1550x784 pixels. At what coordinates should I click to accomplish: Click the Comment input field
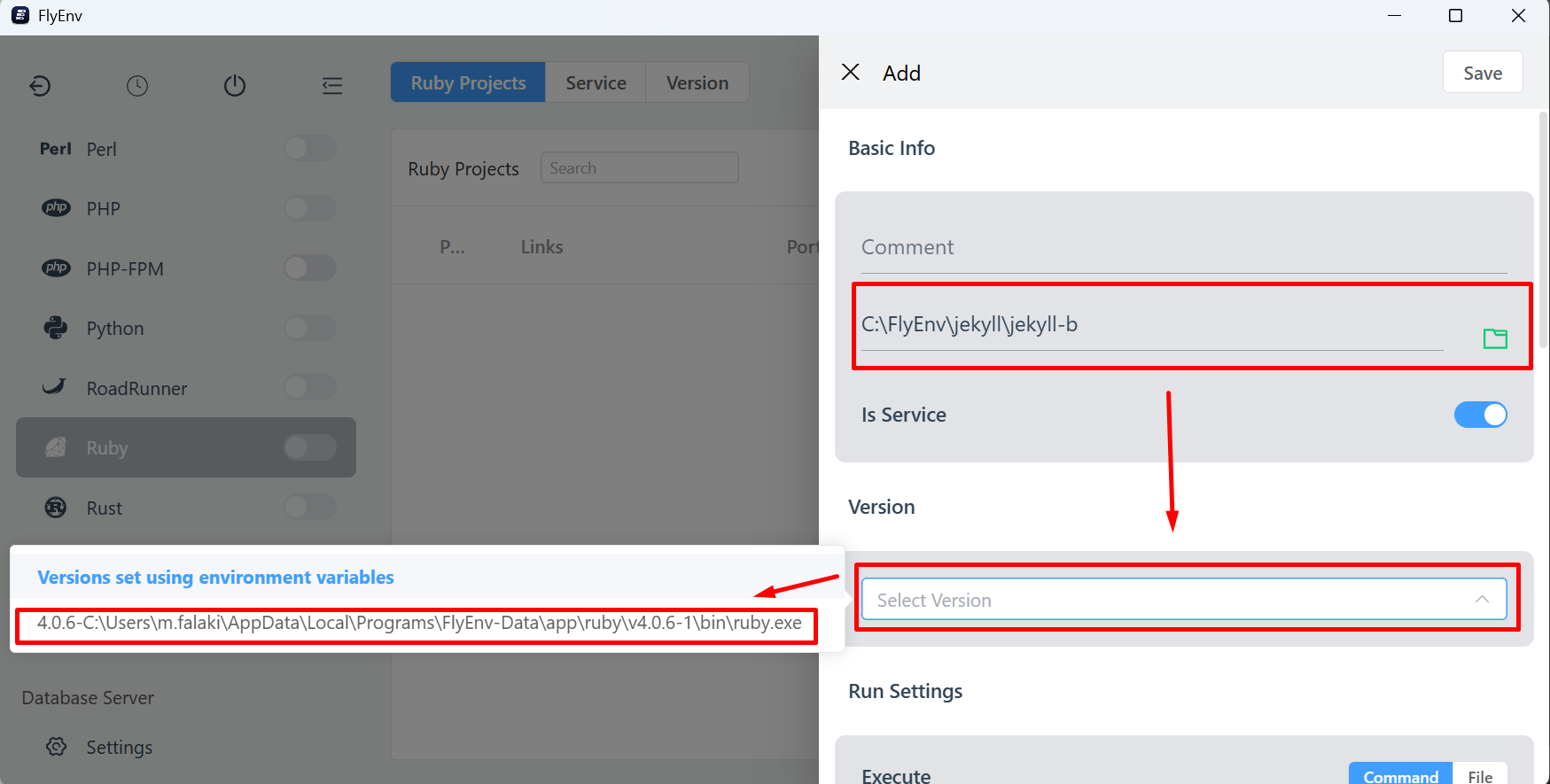click(x=1184, y=248)
